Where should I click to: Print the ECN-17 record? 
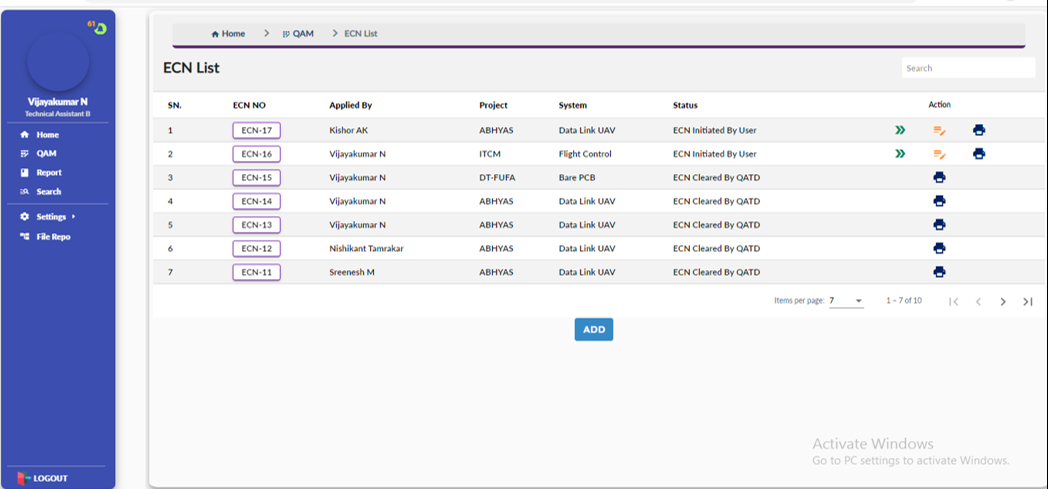[x=978, y=130]
